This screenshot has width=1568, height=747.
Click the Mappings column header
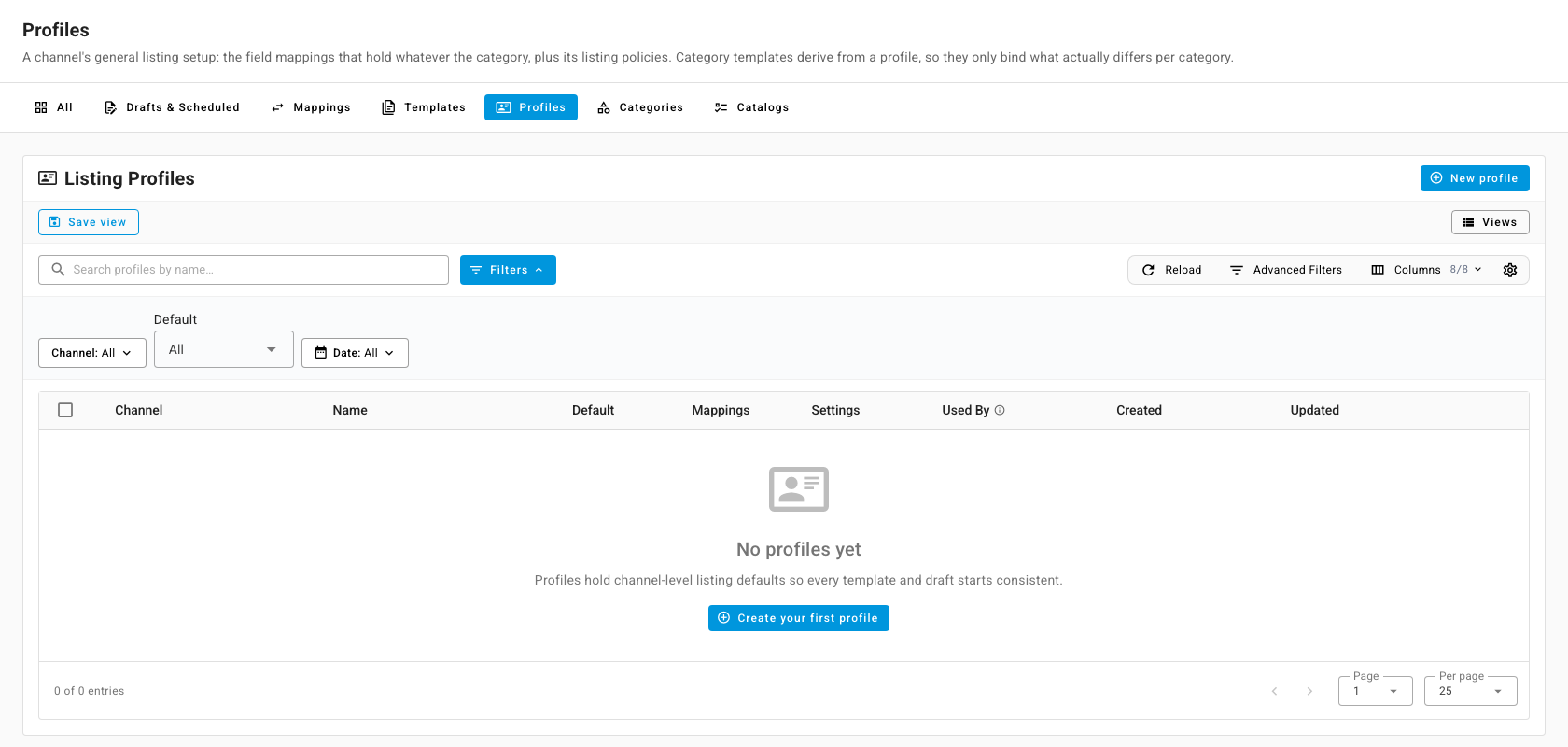[x=721, y=410]
